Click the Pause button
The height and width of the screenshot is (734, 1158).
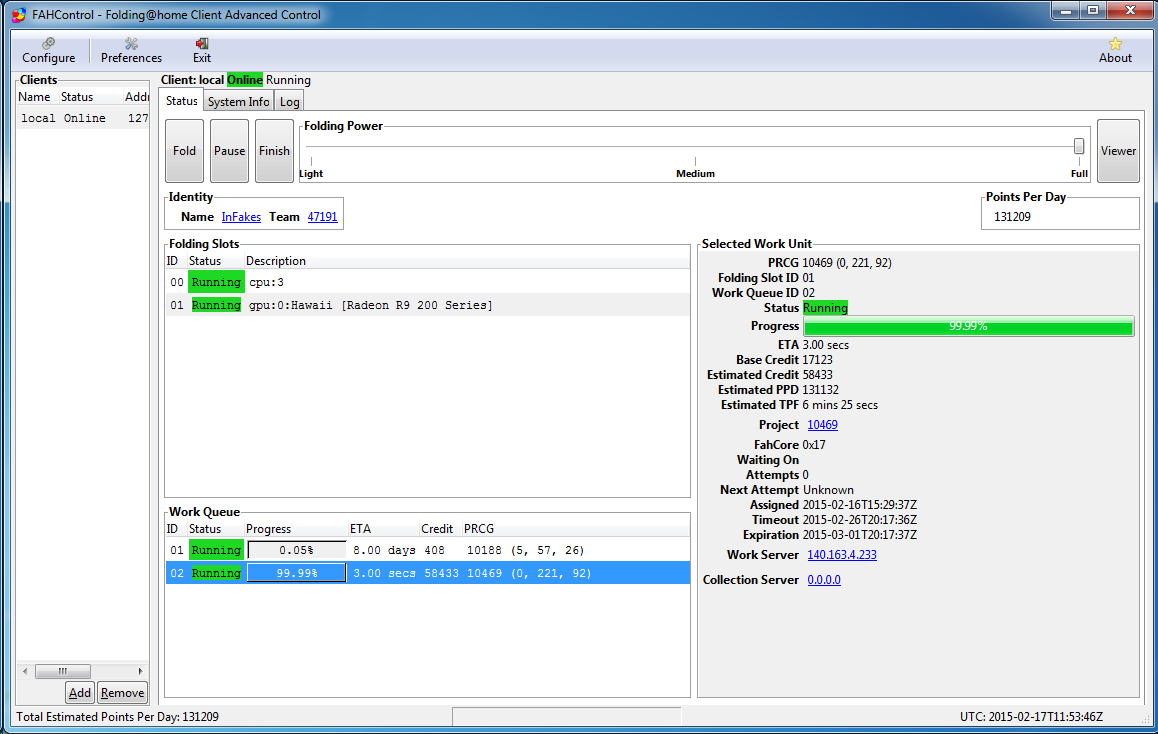pos(230,151)
